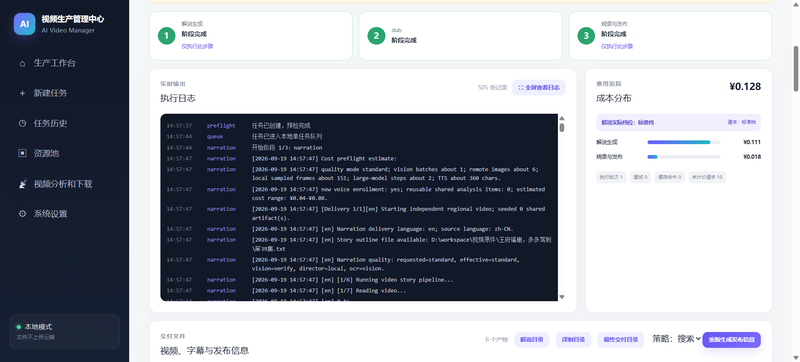Screen dimensions: 800x362
Task: Open 生产工作台 via its home icon
Action: click(x=22, y=64)
